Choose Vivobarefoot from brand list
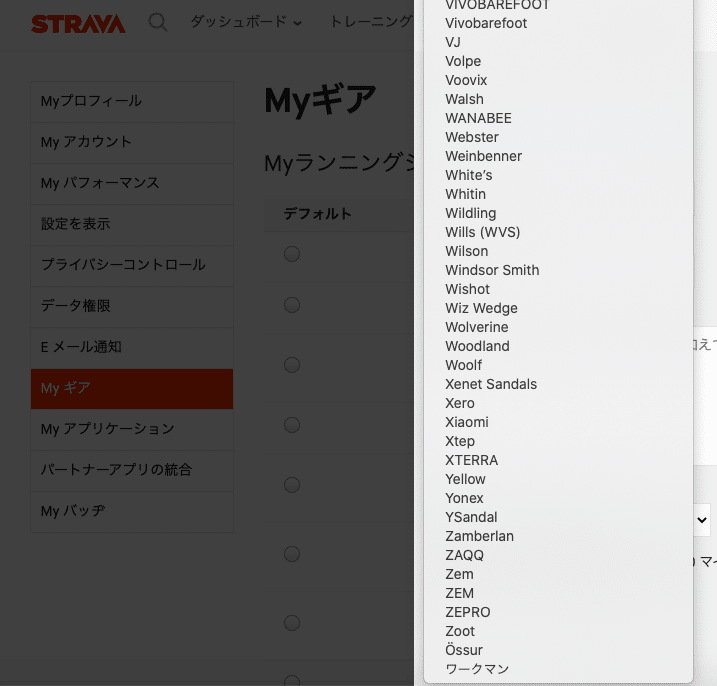 tap(558, 23)
